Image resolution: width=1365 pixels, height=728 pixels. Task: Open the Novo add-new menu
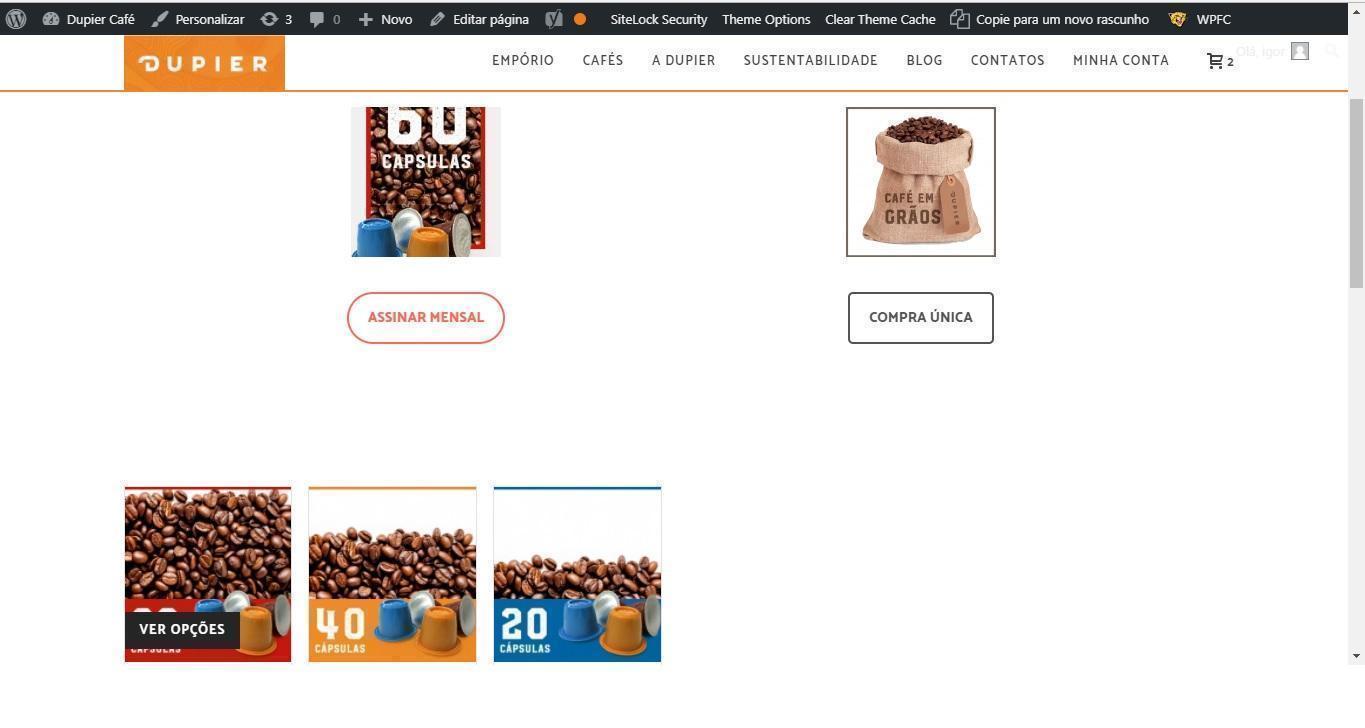385,19
